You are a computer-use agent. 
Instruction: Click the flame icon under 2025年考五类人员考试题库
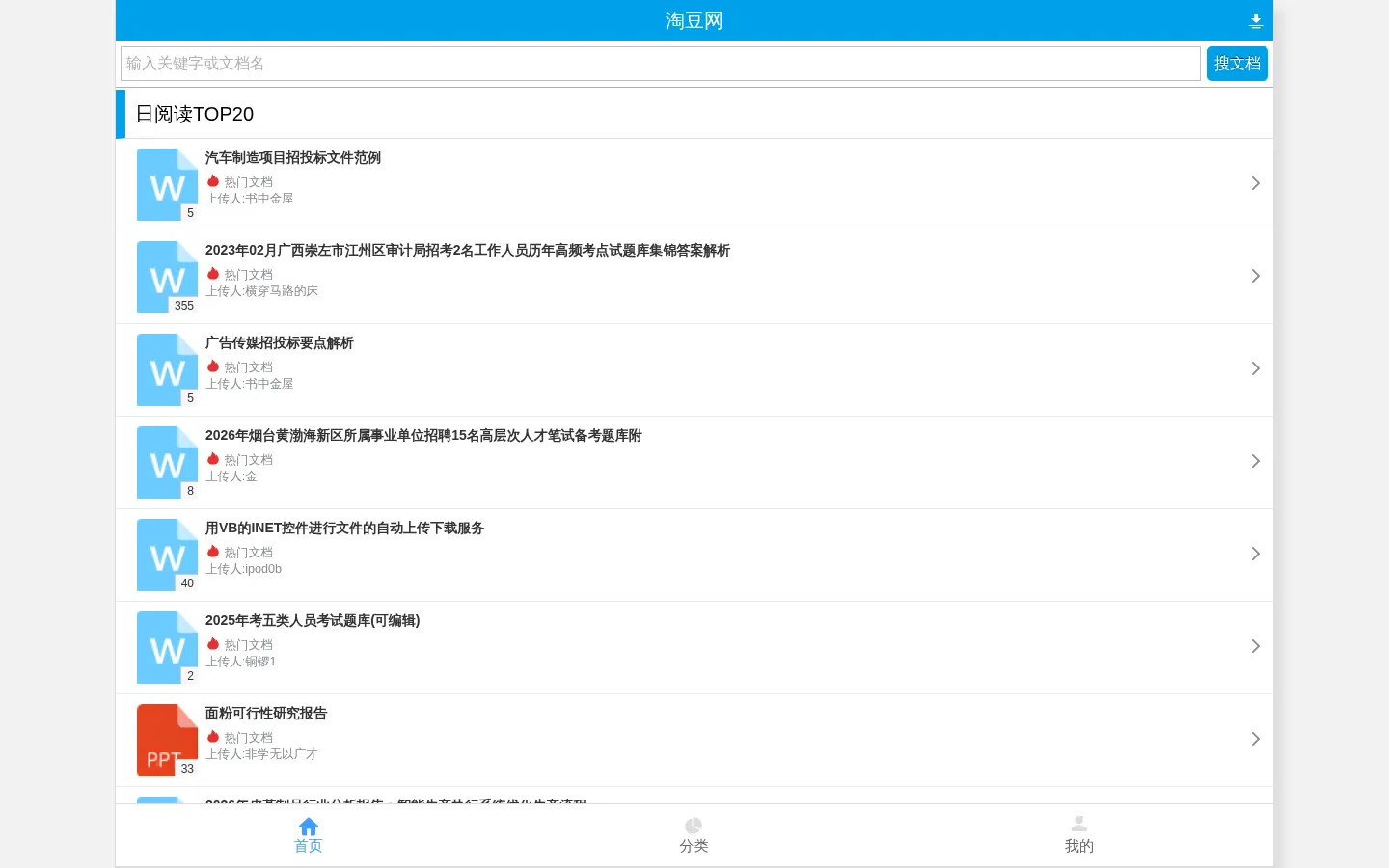coord(213,644)
